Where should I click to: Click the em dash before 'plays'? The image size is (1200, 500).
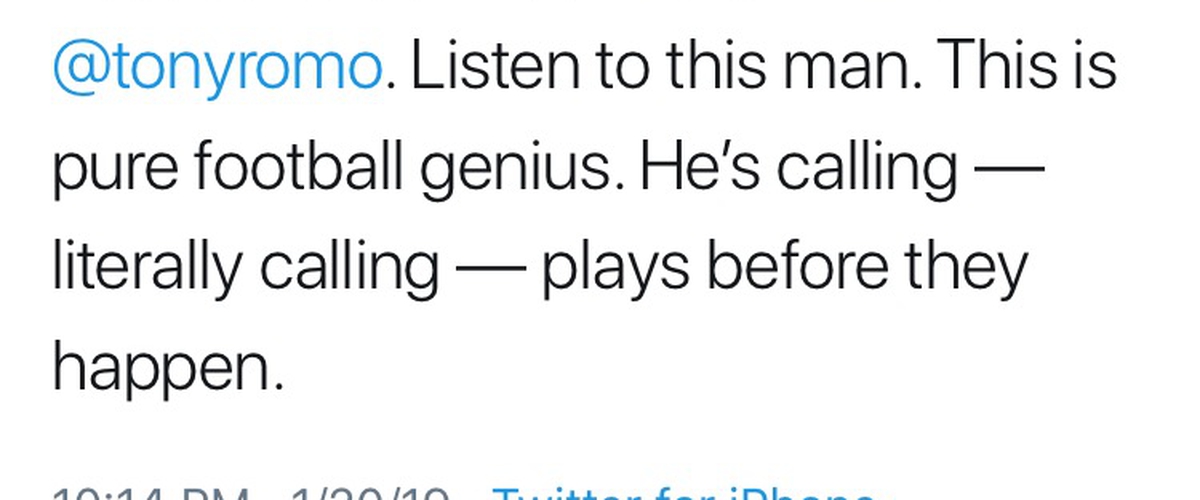491,273
